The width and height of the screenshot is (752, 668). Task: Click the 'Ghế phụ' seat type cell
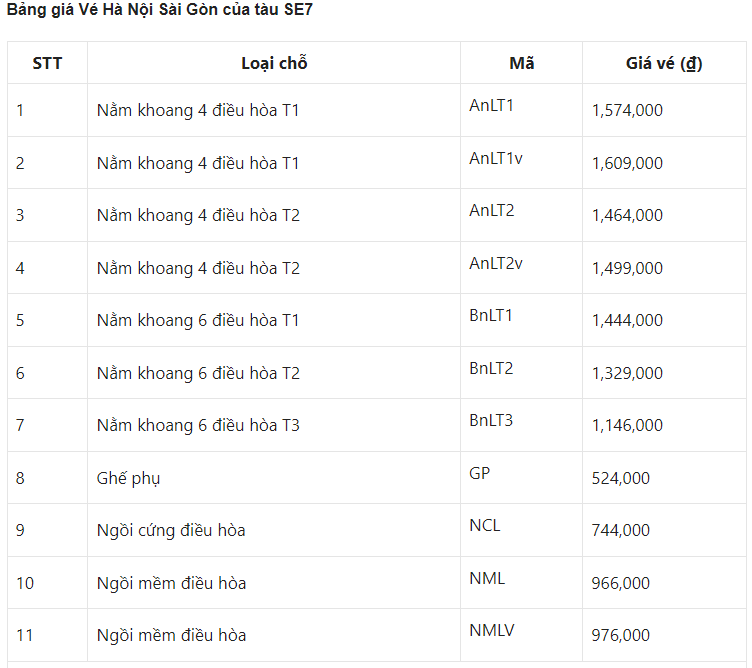[x=128, y=478]
